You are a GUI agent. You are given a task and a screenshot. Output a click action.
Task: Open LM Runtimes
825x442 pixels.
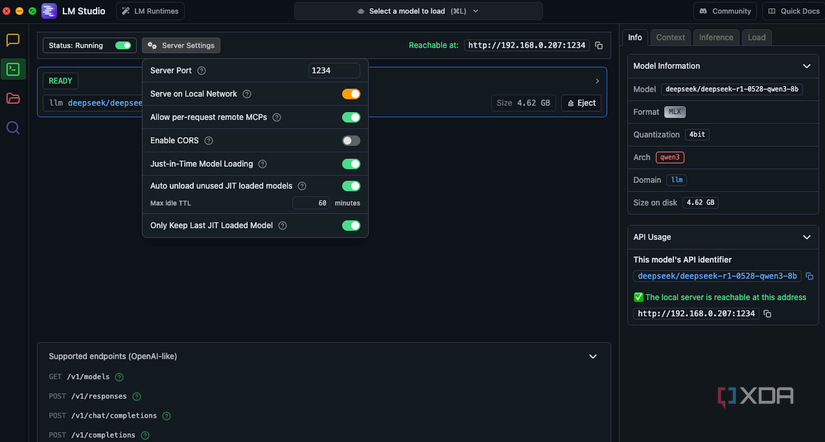[150, 11]
